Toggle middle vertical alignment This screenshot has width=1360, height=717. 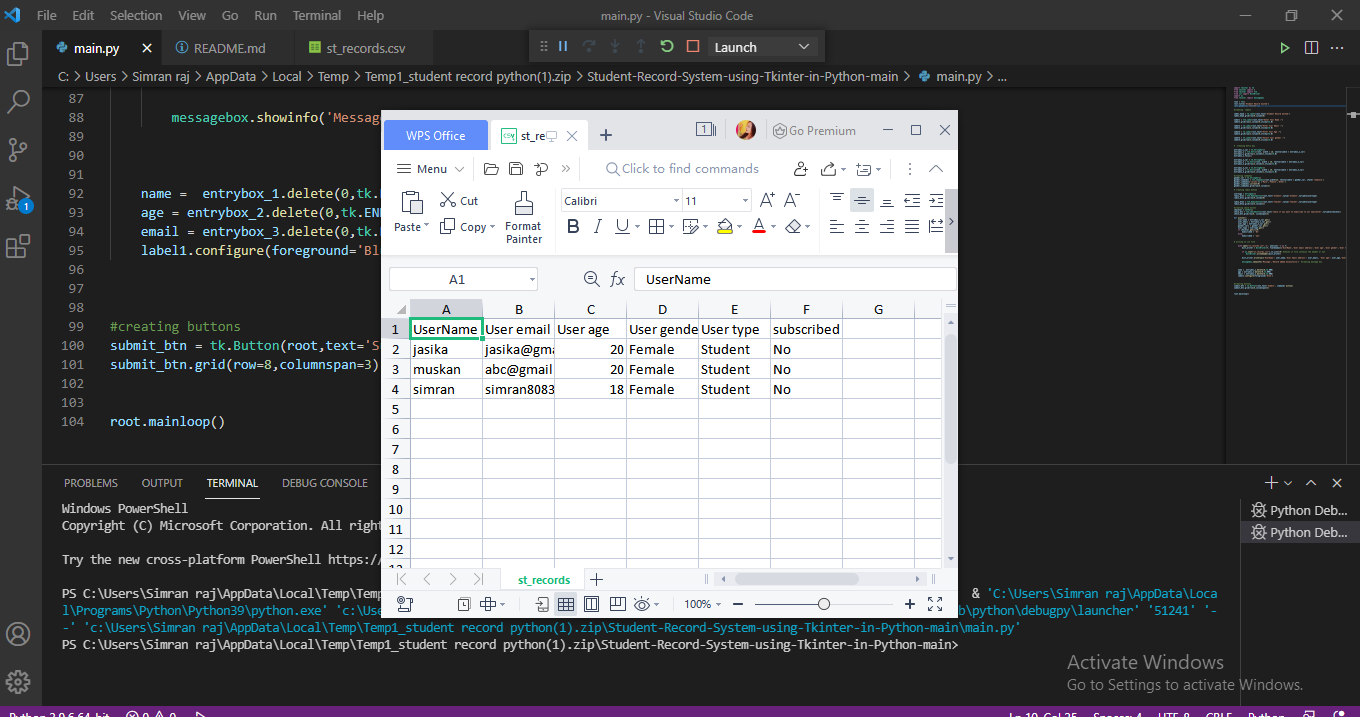pyautogui.click(x=862, y=201)
